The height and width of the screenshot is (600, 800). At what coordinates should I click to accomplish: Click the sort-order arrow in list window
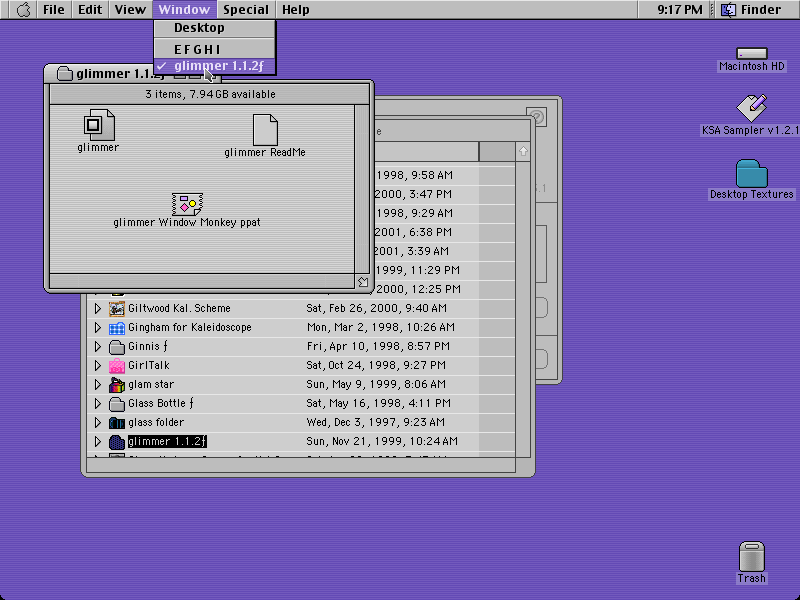point(523,152)
